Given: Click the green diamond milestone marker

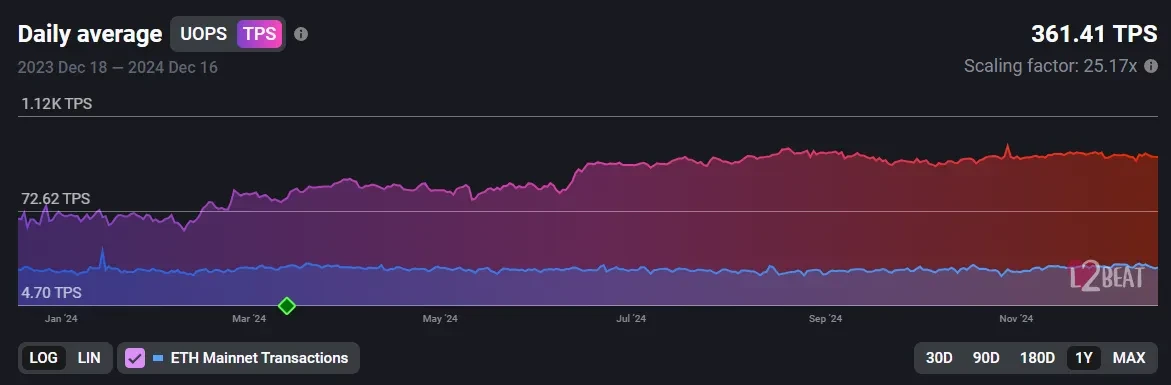Looking at the screenshot, I should tap(287, 305).
